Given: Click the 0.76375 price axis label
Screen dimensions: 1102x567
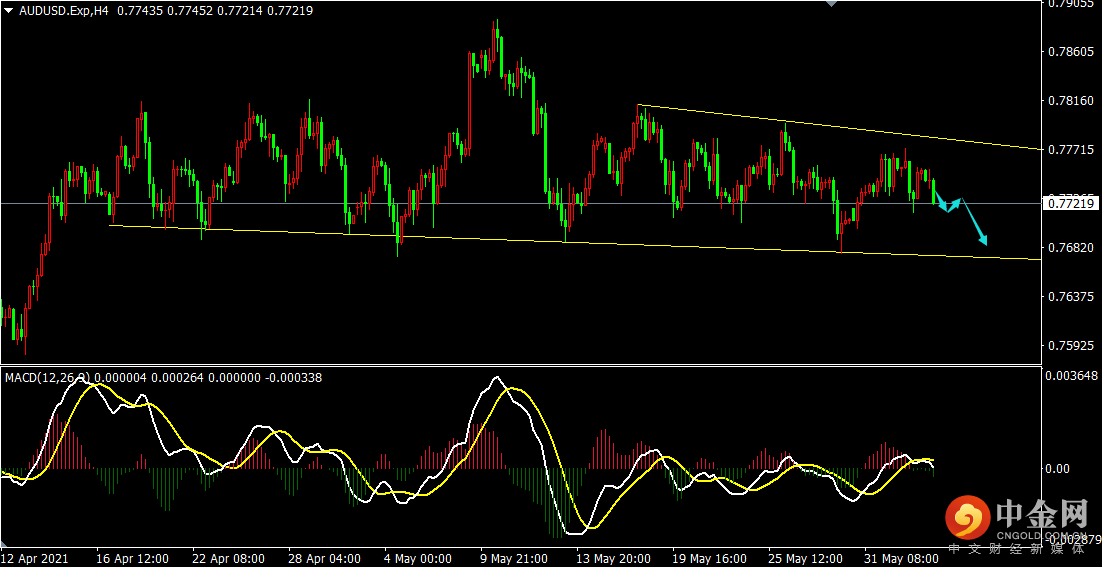Looking at the screenshot, I should tap(1068, 298).
